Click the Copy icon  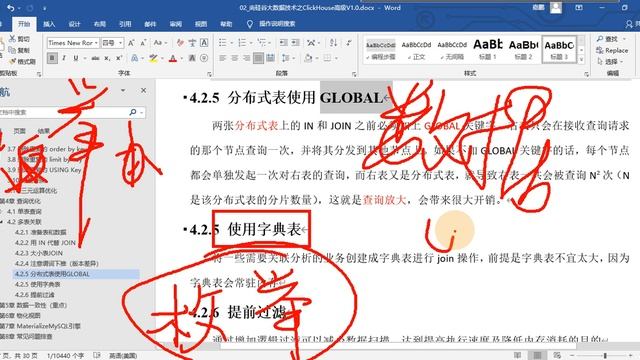pos(12,50)
